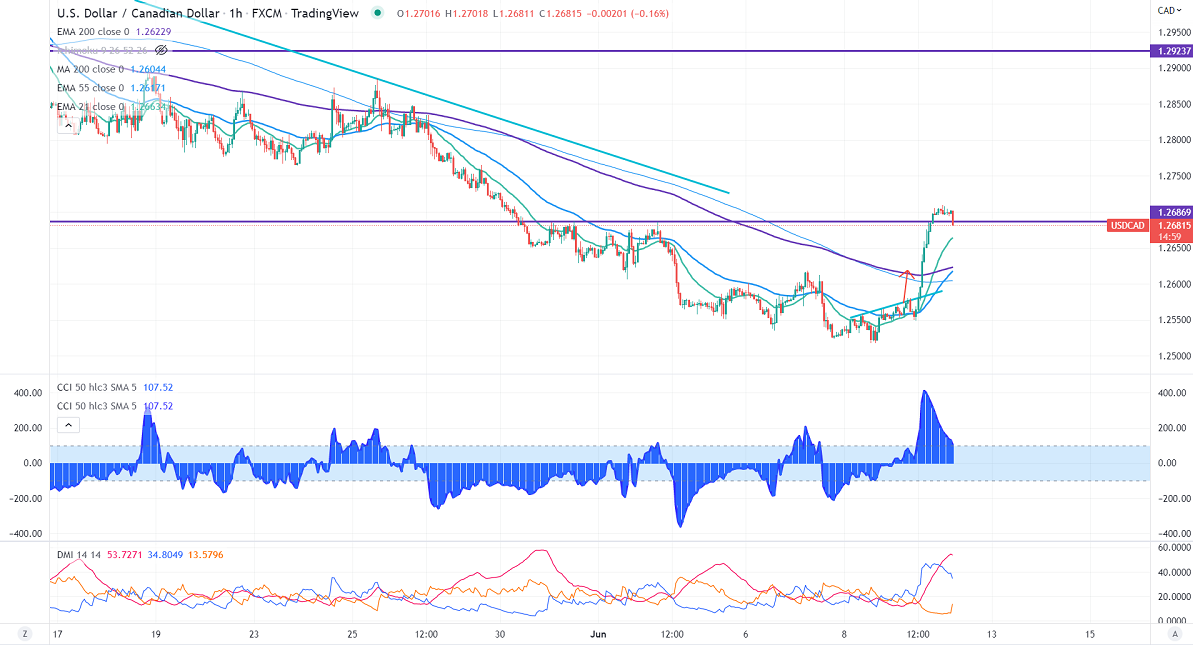Click the 1.25000 price scale label

coord(1173,356)
